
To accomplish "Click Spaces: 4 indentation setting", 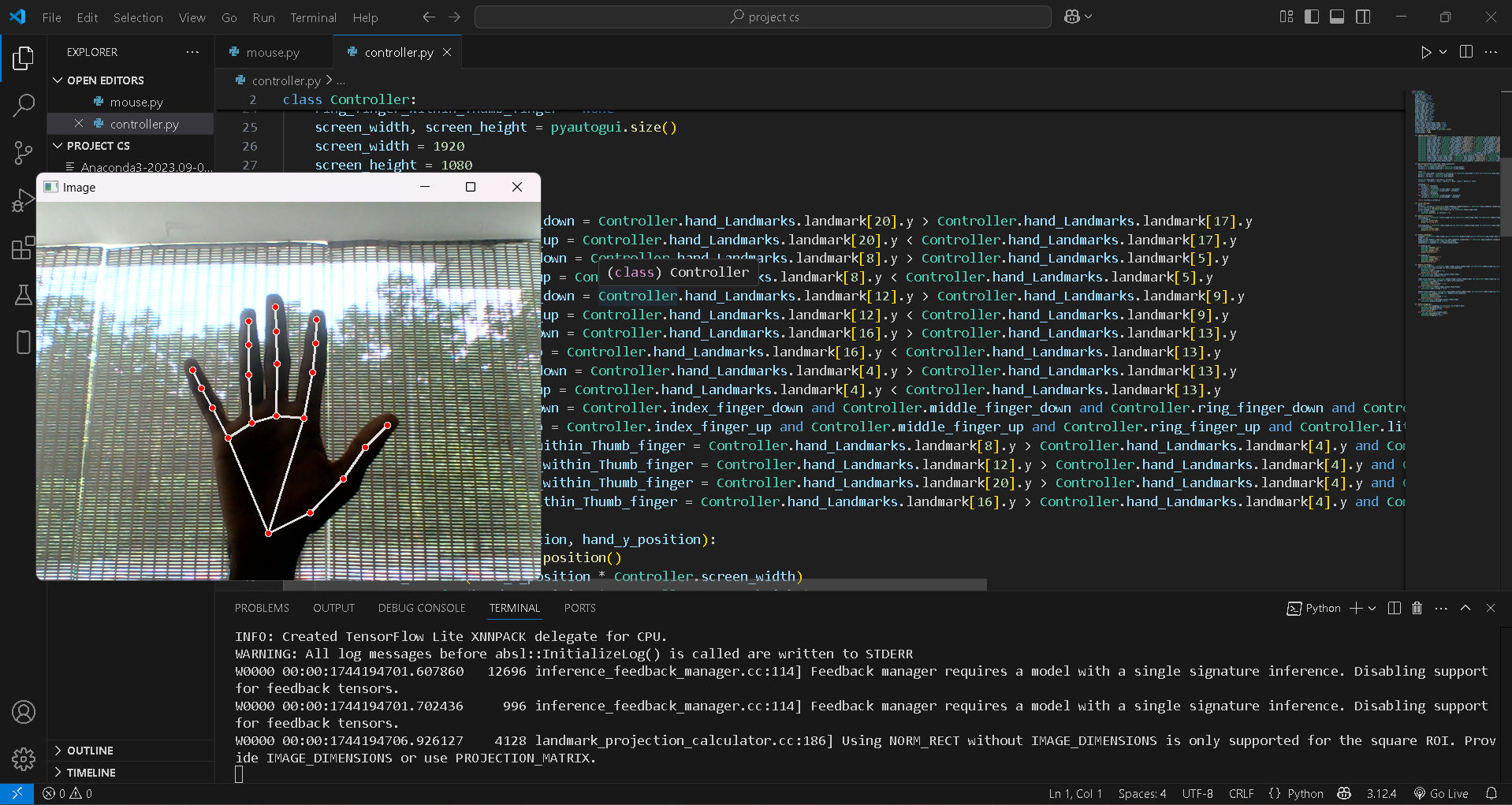I will click(x=1141, y=794).
